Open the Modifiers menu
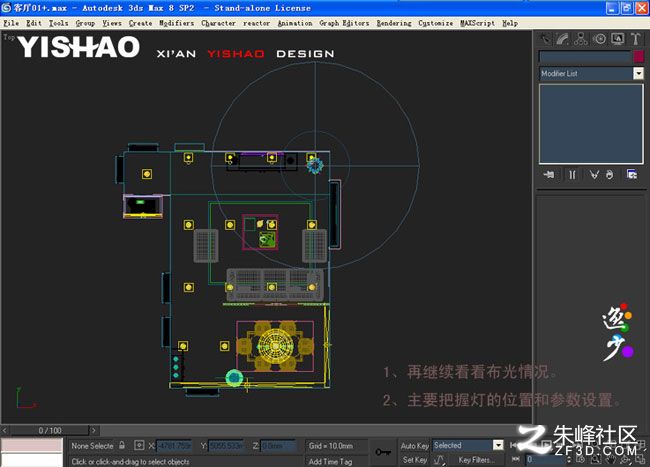The width and height of the screenshot is (650, 467). click(177, 23)
